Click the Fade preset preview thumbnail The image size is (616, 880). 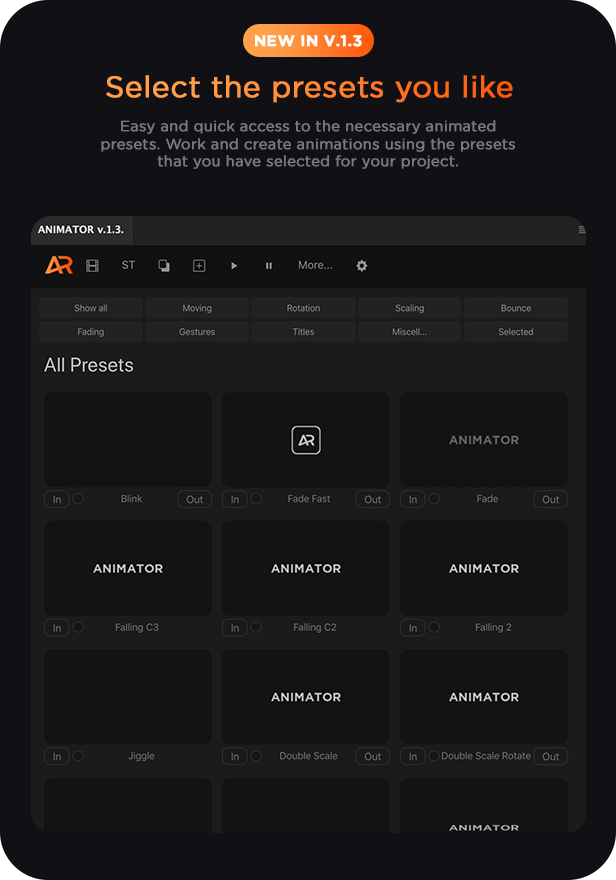coord(484,440)
